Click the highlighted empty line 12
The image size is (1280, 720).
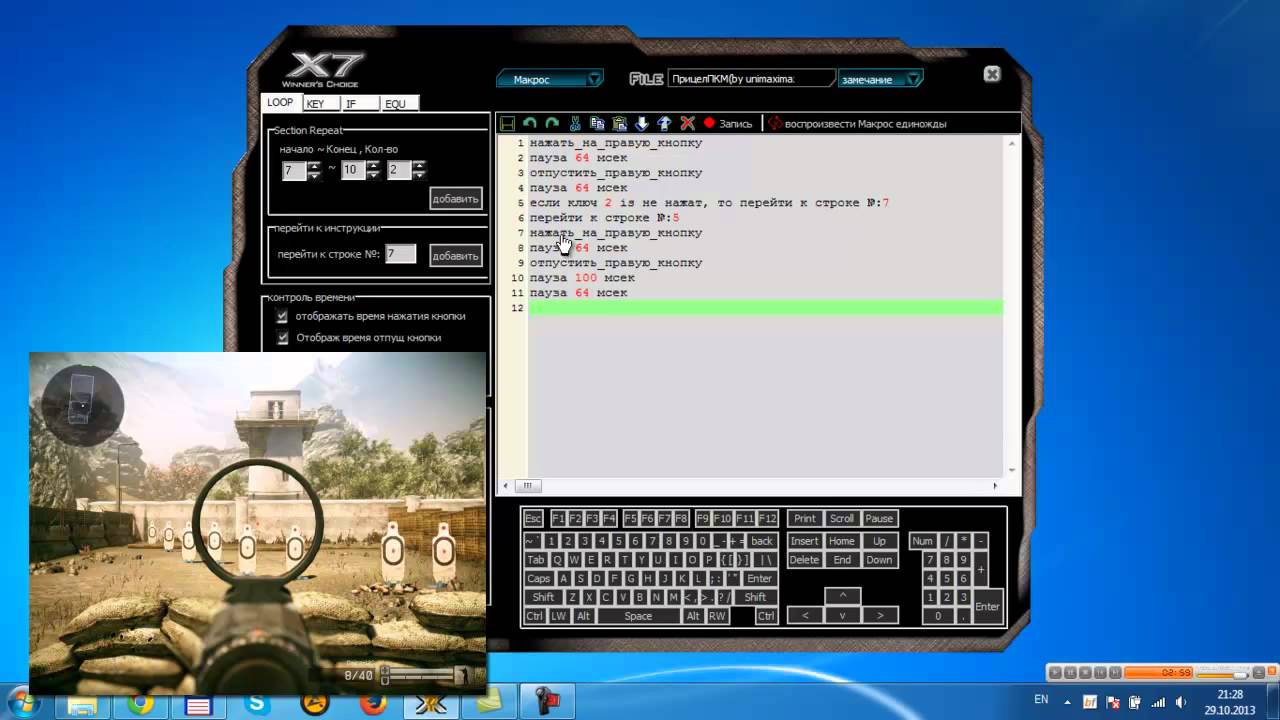(x=765, y=308)
